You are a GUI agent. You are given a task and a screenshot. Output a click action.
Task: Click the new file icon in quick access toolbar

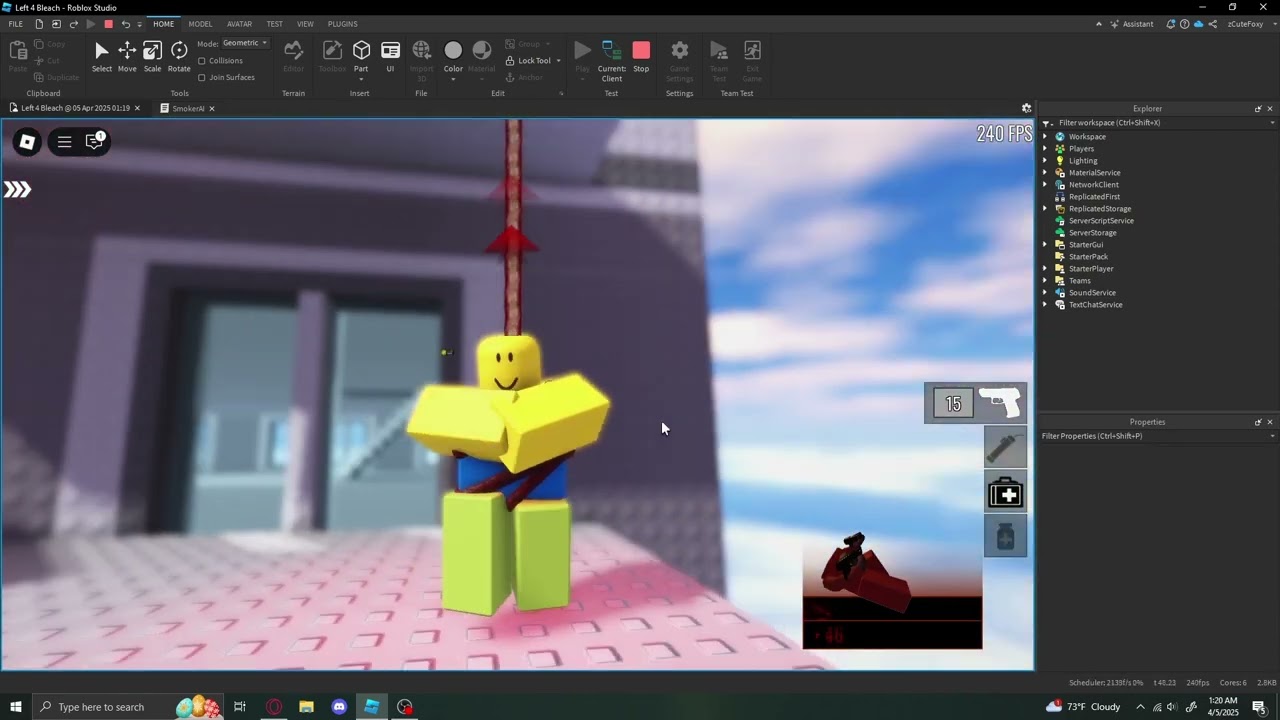coord(39,24)
